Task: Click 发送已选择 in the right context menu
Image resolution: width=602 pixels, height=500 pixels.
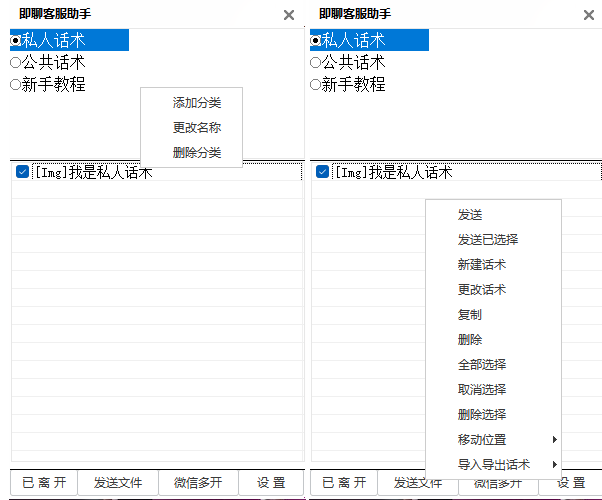Action: (487, 240)
